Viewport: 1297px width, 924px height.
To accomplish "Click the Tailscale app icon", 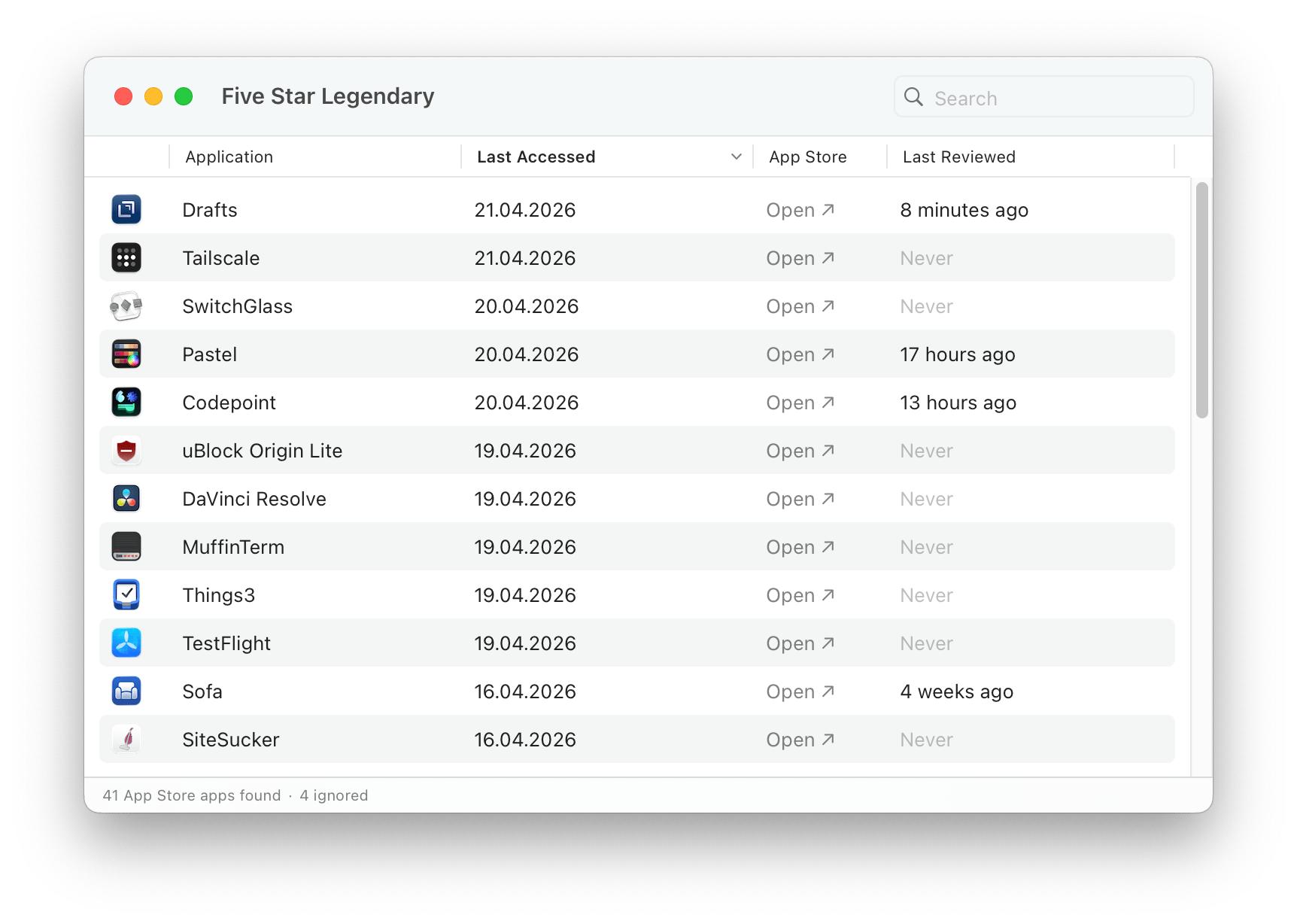I will pyautogui.click(x=126, y=257).
